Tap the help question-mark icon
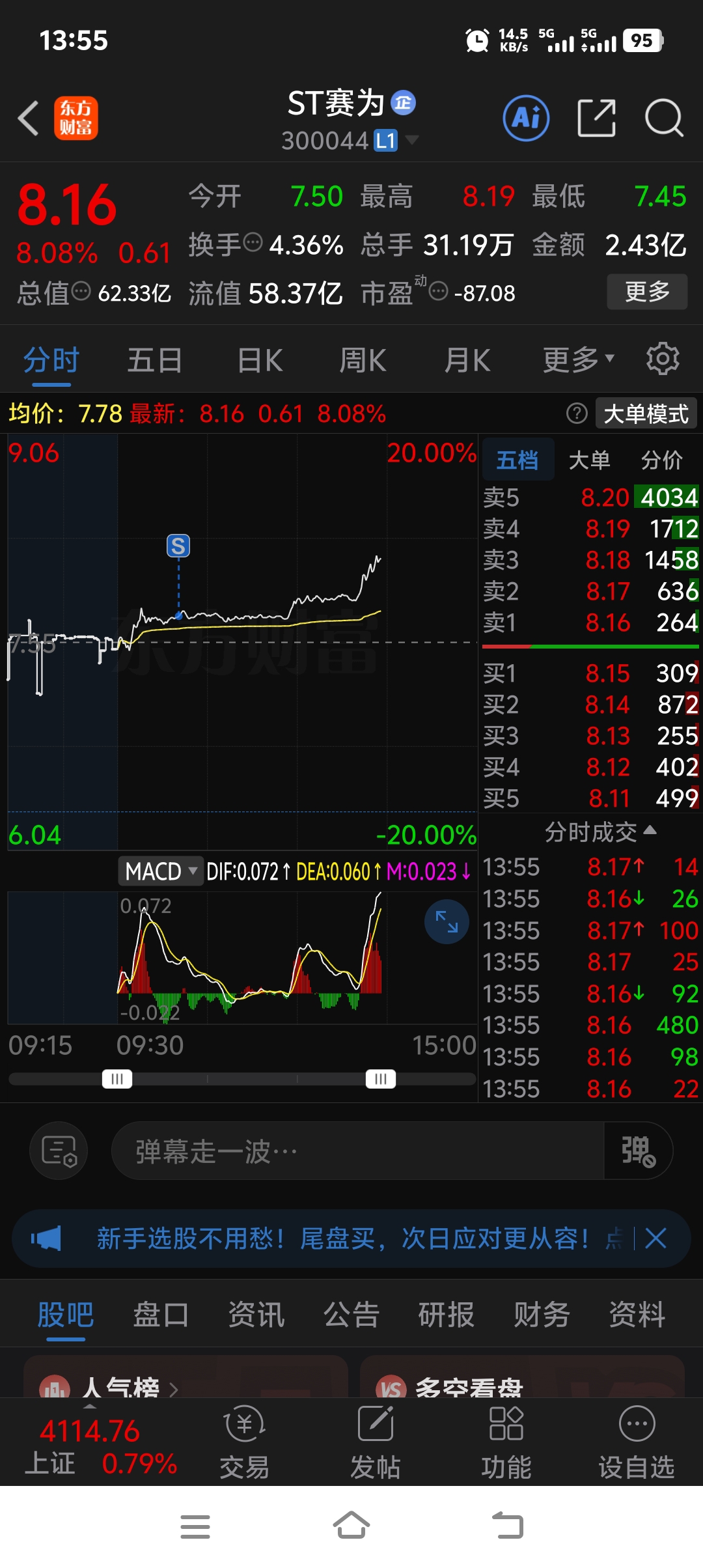Image resolution: width=703 pixels, height=1568 pixels. (577, 413)
